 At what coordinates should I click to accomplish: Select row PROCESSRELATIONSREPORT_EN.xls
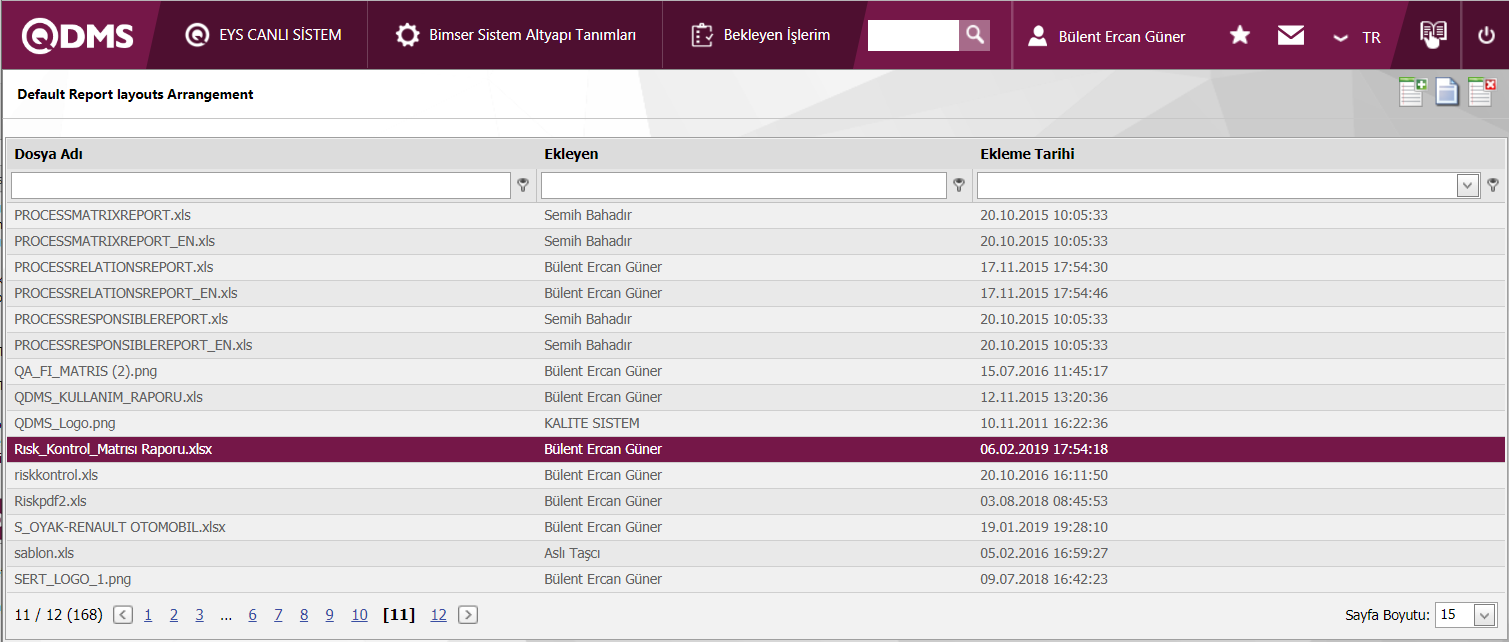pos(755,293)
